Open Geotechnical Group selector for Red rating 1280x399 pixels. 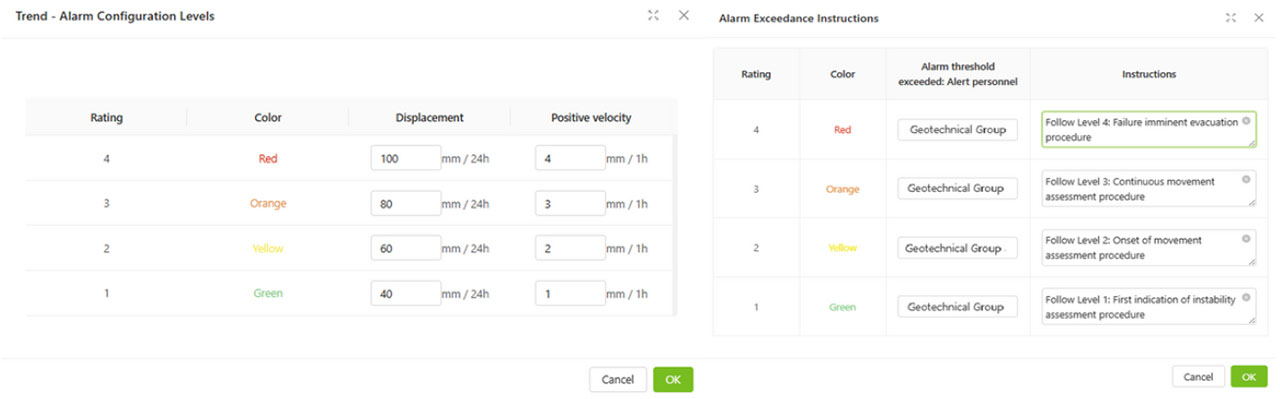point(957,129)
